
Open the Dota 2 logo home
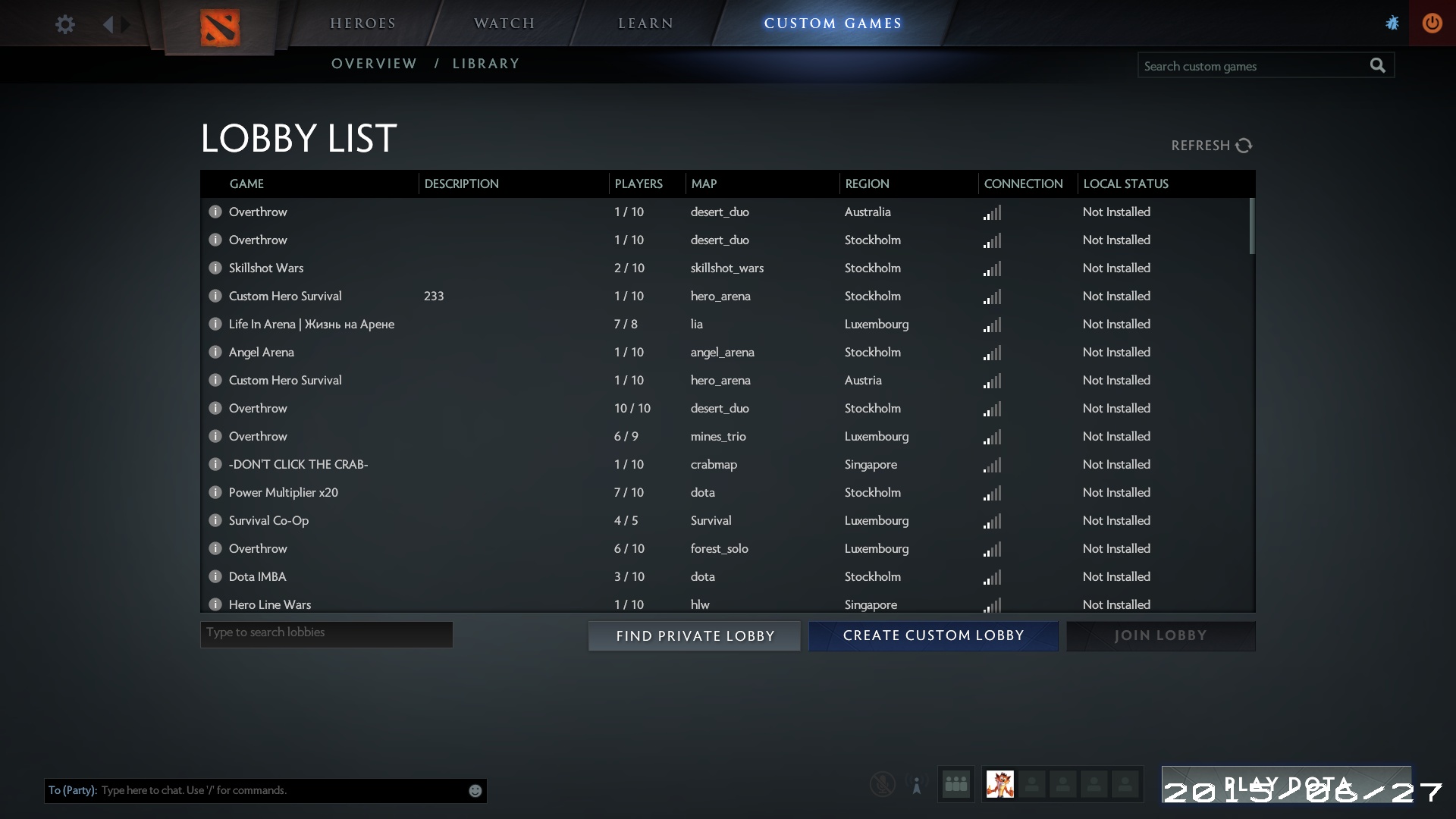click(x=220, y=28)
